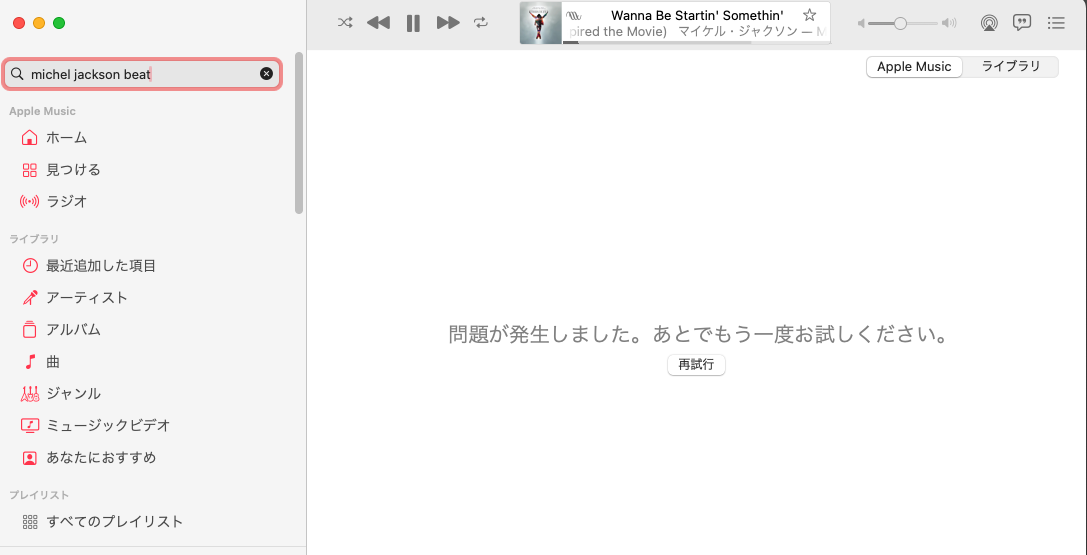Maximize the window with the green button
This screenshot has width=1087, height=555.
[59, 23]
